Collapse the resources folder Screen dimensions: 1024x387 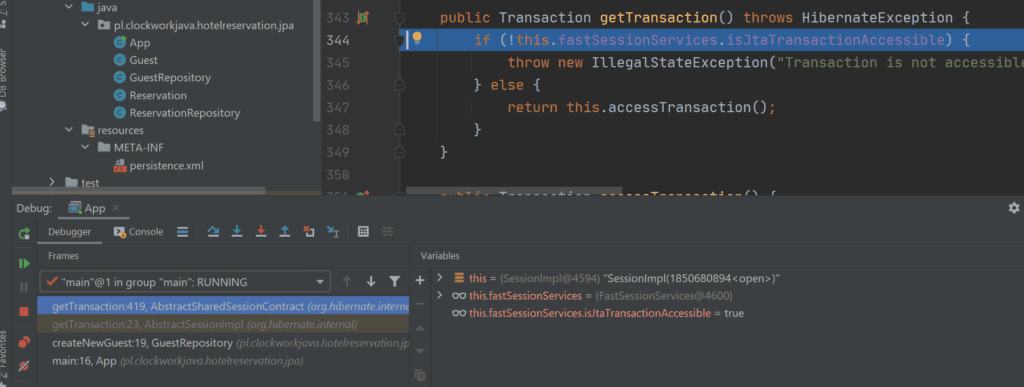pyautogui.click(x=69, y=130)
